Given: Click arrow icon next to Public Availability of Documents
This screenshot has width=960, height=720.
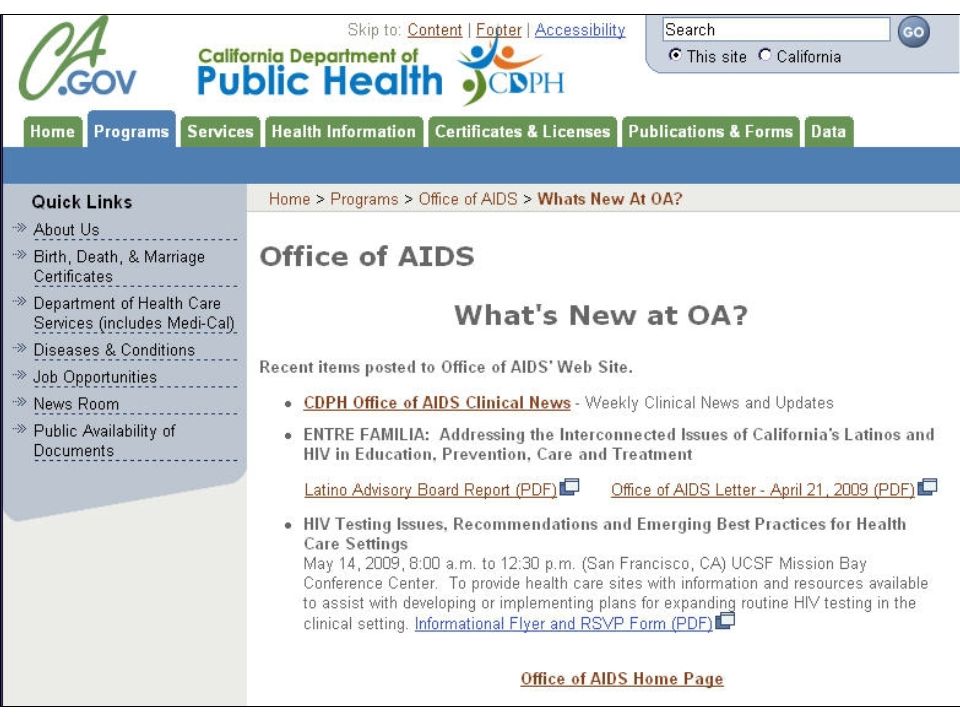Looking at the screenshot, I should tap(20, 429).
